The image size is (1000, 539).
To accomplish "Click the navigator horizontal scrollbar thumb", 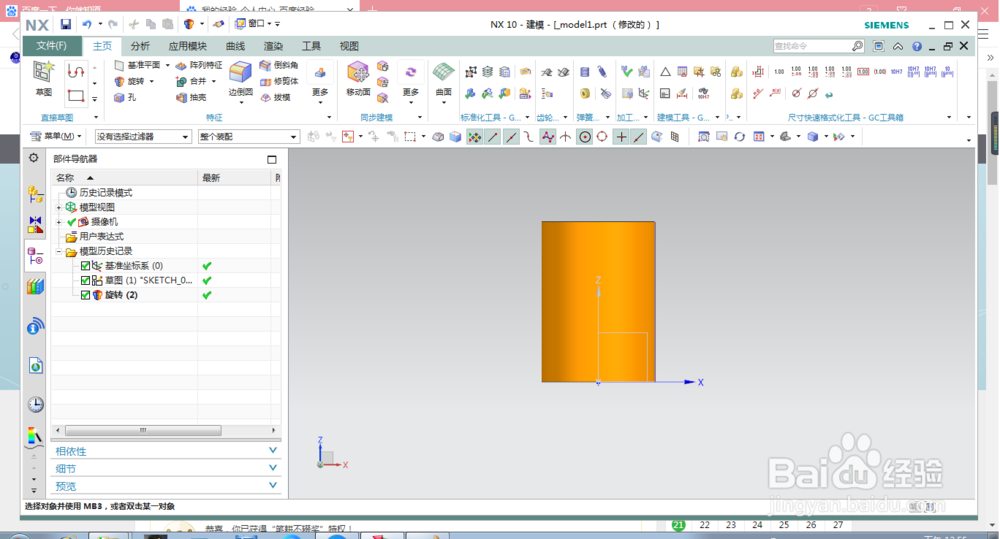I will click(143, 431).
